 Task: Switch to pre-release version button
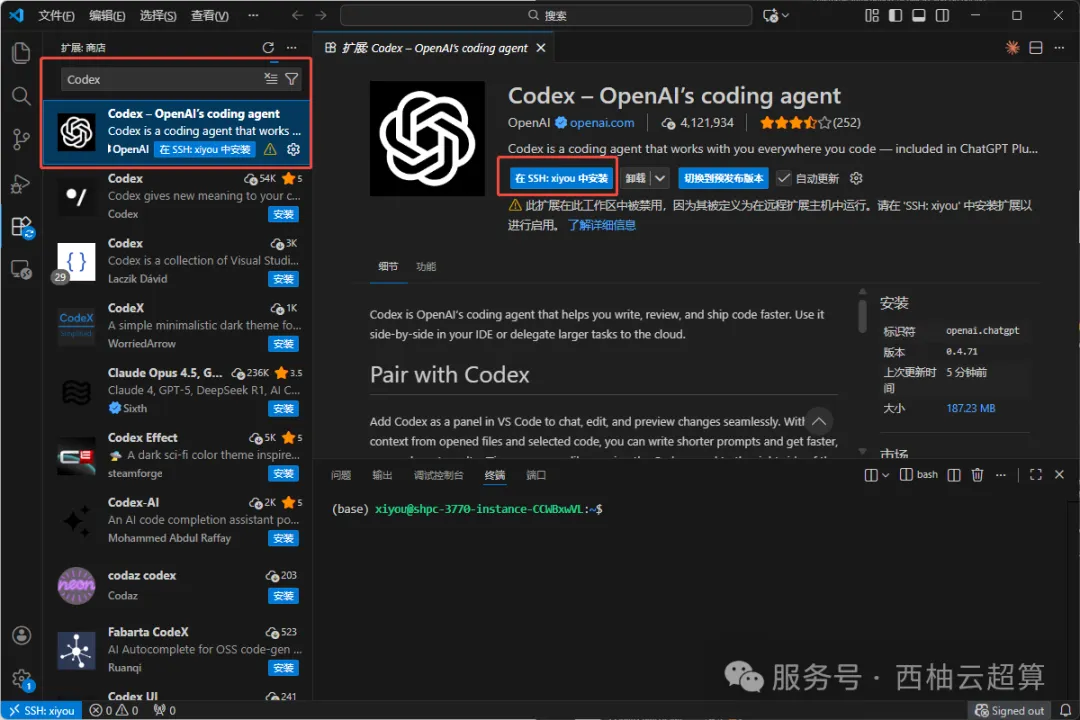[x=723, y=178]
